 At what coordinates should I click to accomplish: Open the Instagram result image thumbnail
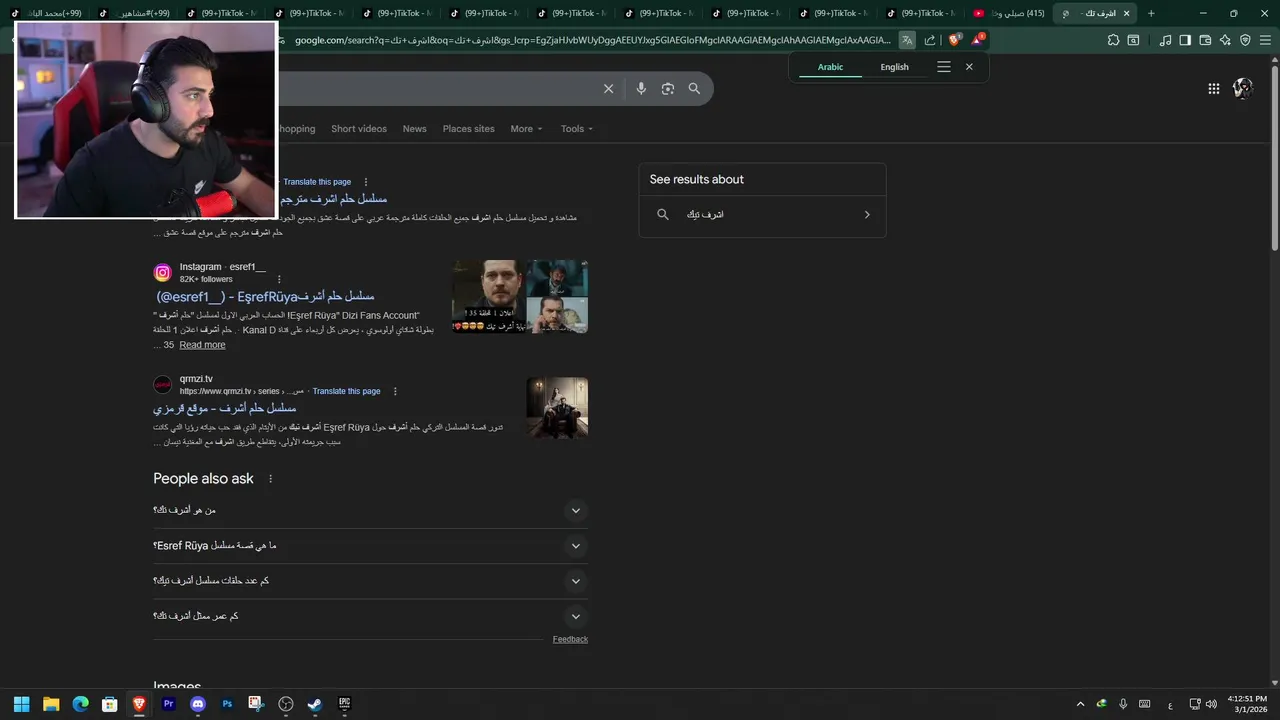pos(520,297)
